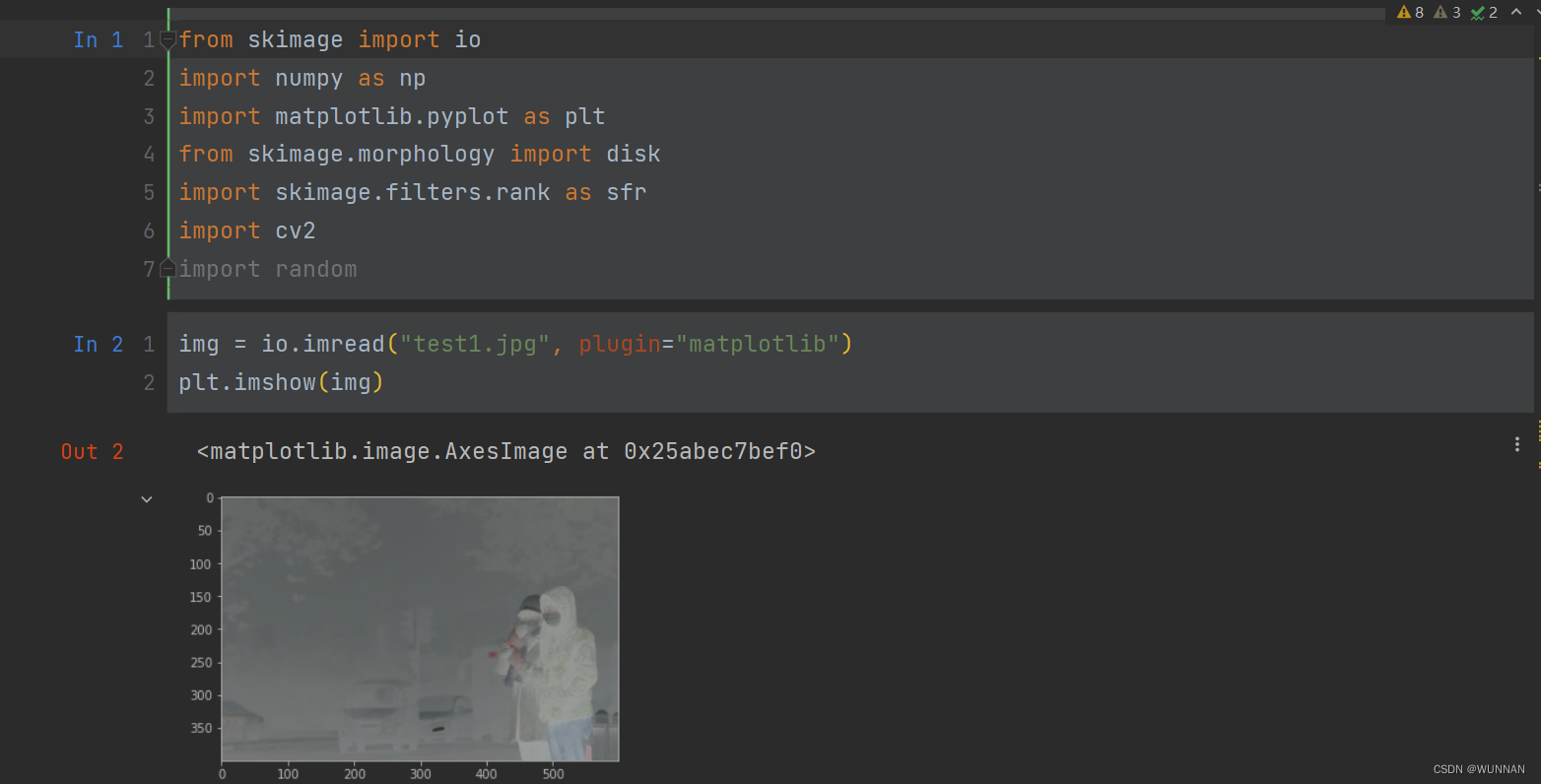This screenshot has height=784, width=1541.
Task: Click the weak warnings triangle icon
Action: [1440, 12]
